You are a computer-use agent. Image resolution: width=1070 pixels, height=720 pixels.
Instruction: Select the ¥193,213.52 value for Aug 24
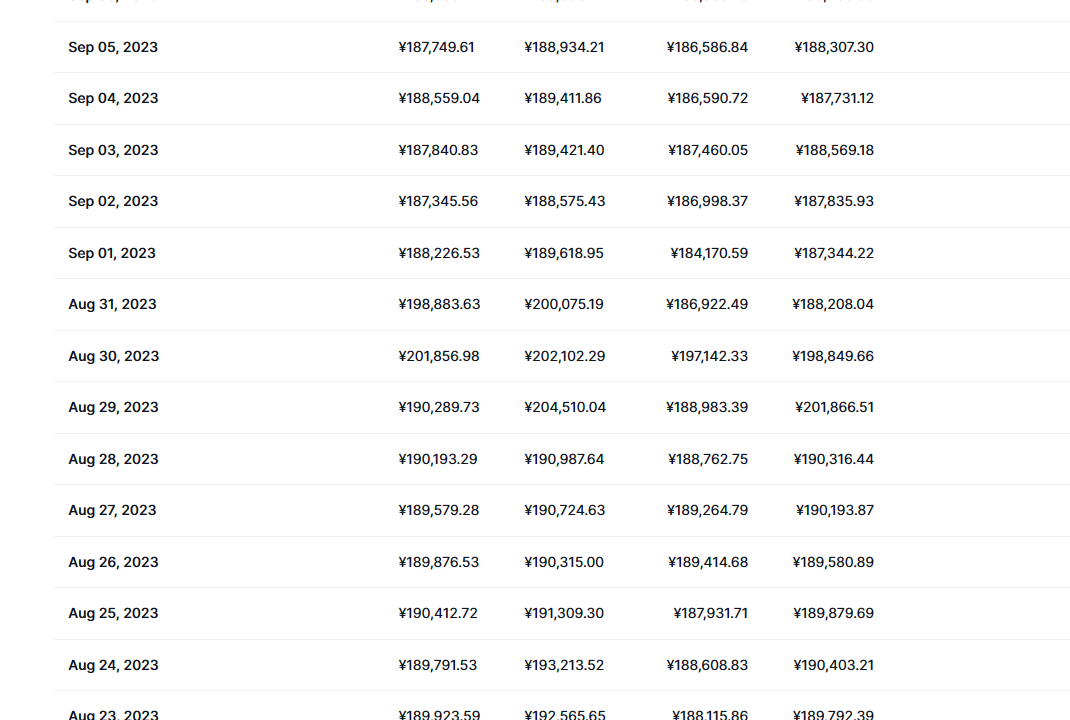(x=564, y=665)
